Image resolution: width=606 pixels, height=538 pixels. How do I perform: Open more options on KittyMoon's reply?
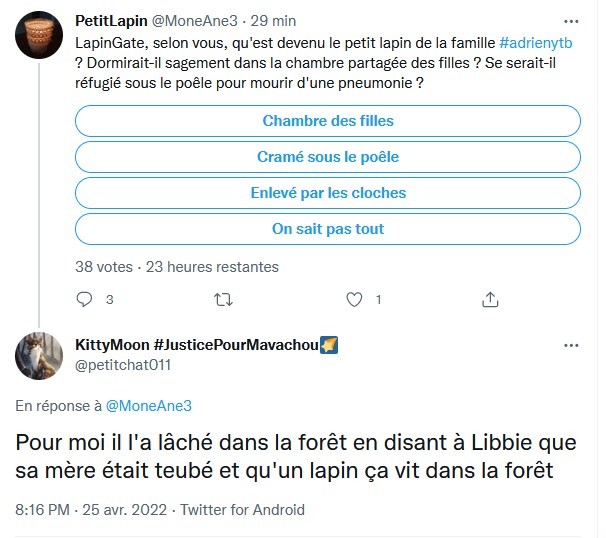pyautogui.click(x=570, y=344)
